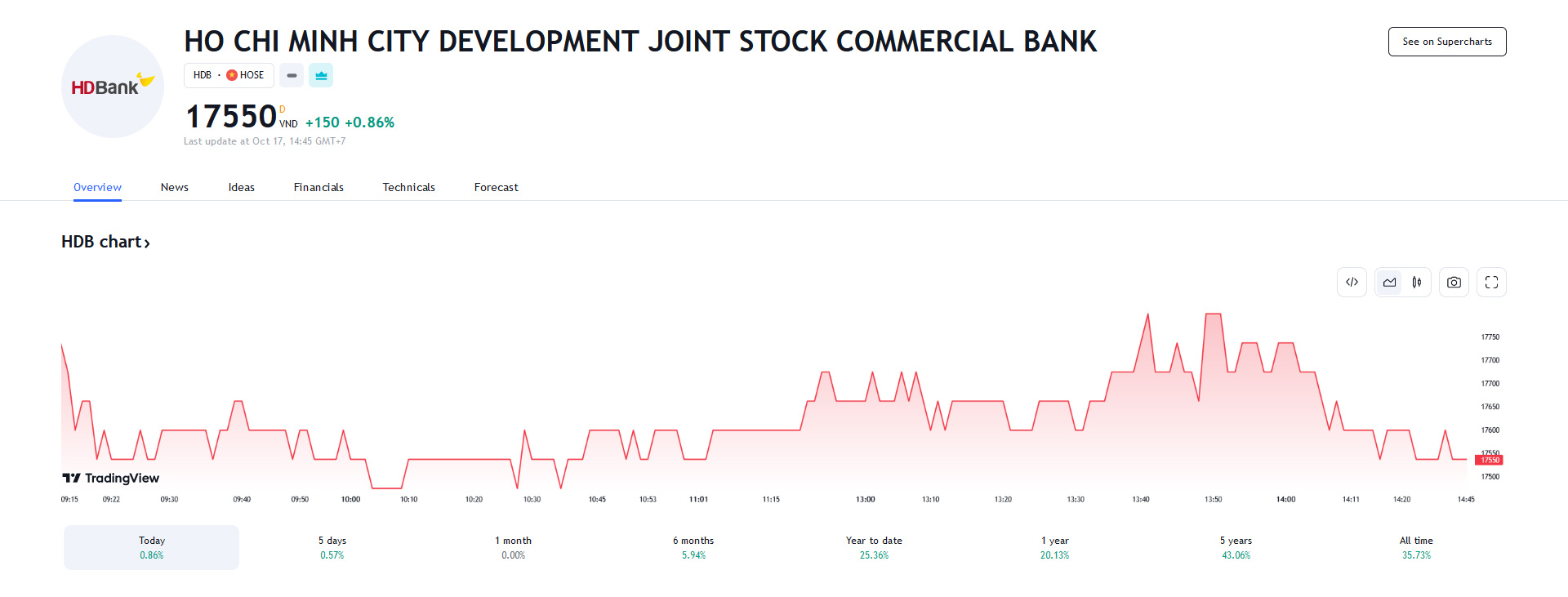Select the 5 years time range
Screen dimensions: 1568x597
tap(1236, 547)
